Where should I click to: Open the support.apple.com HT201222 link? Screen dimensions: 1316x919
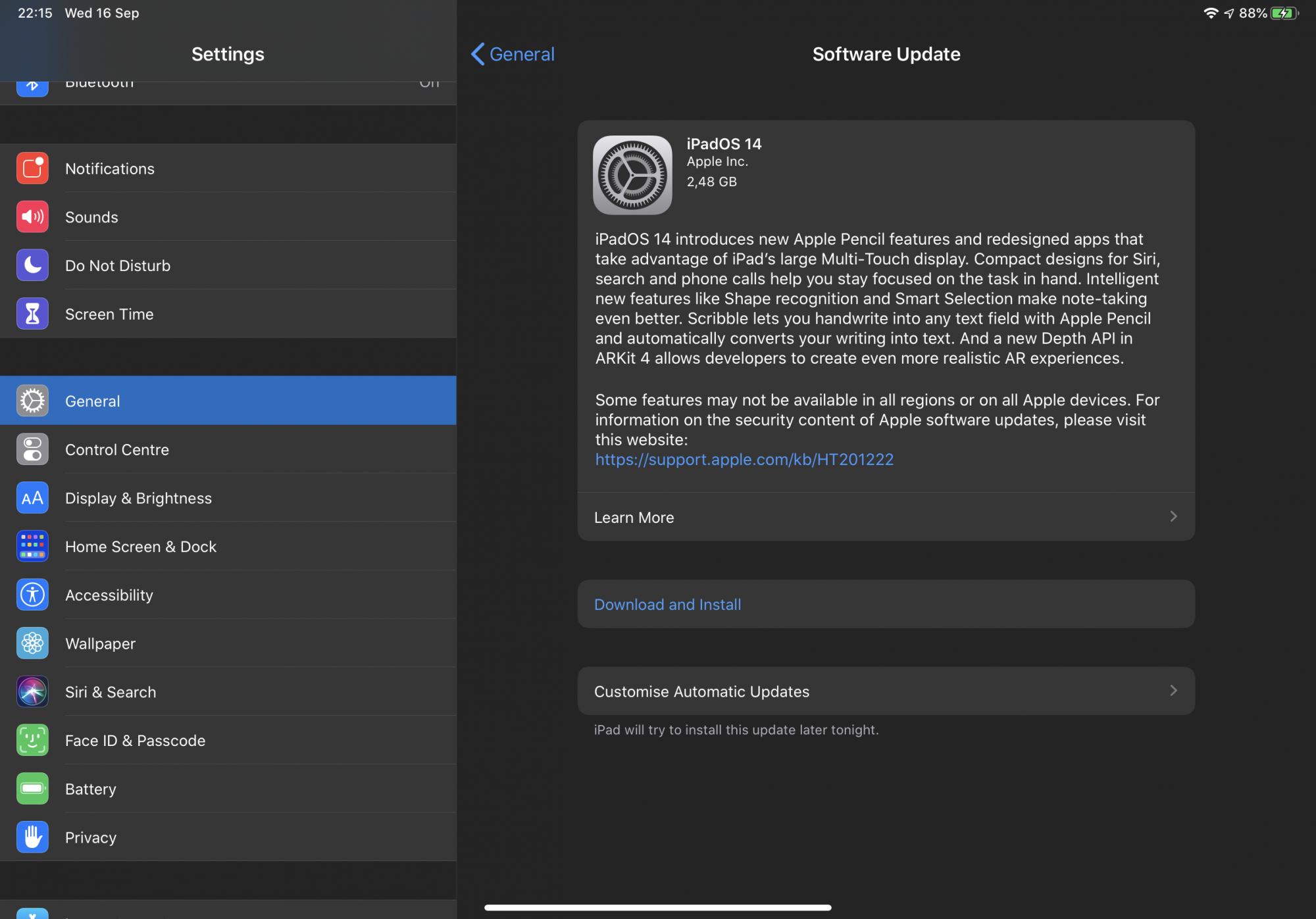coord(744,459)
